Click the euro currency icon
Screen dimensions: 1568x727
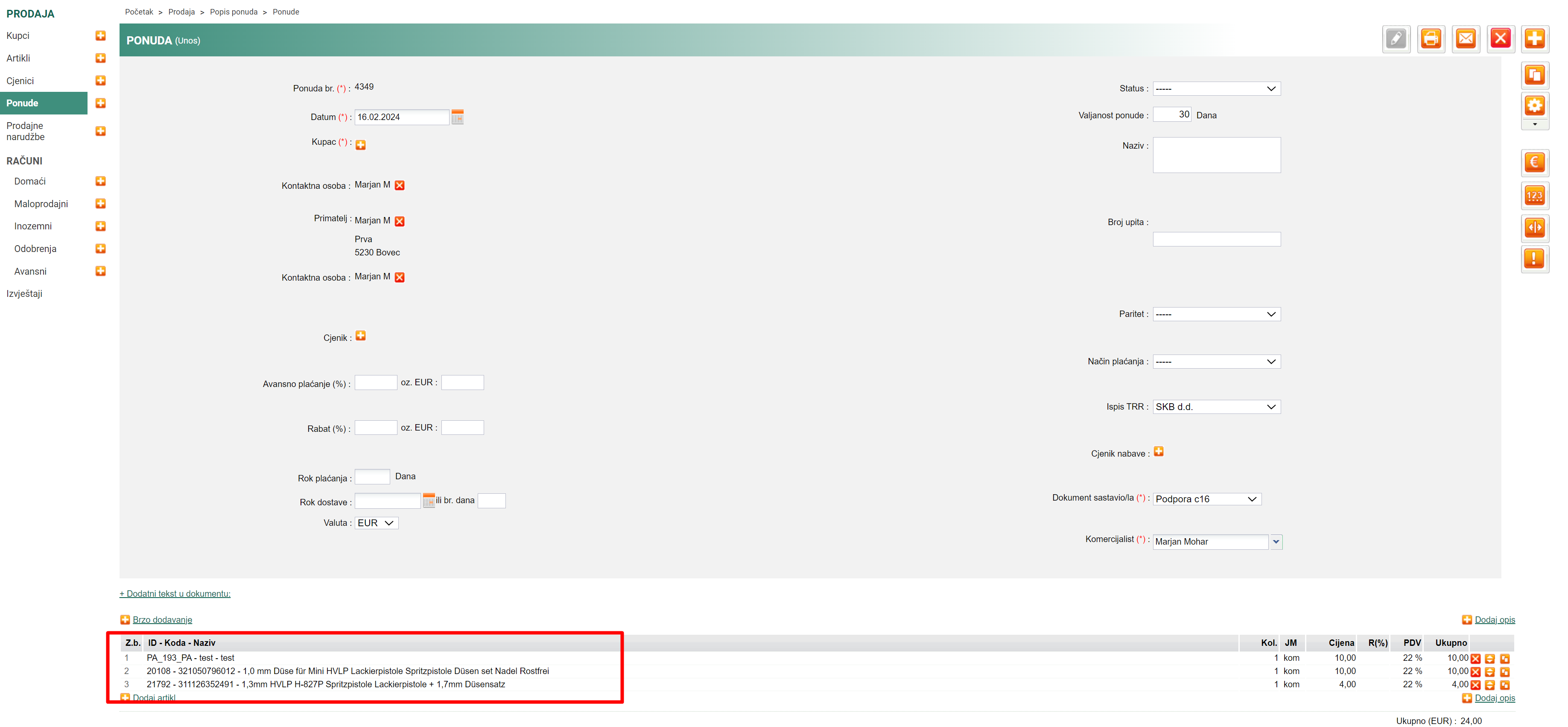click(1534, 163)
